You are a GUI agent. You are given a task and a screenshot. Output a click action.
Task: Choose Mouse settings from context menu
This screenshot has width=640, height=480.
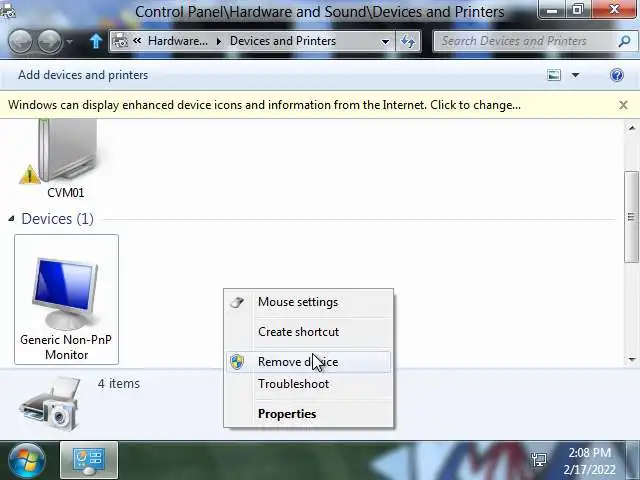coord(308,302)
